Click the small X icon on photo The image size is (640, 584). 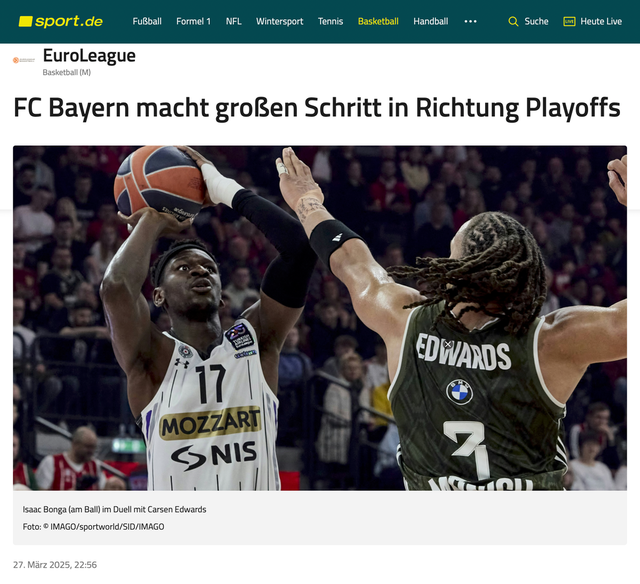(448, 344)
